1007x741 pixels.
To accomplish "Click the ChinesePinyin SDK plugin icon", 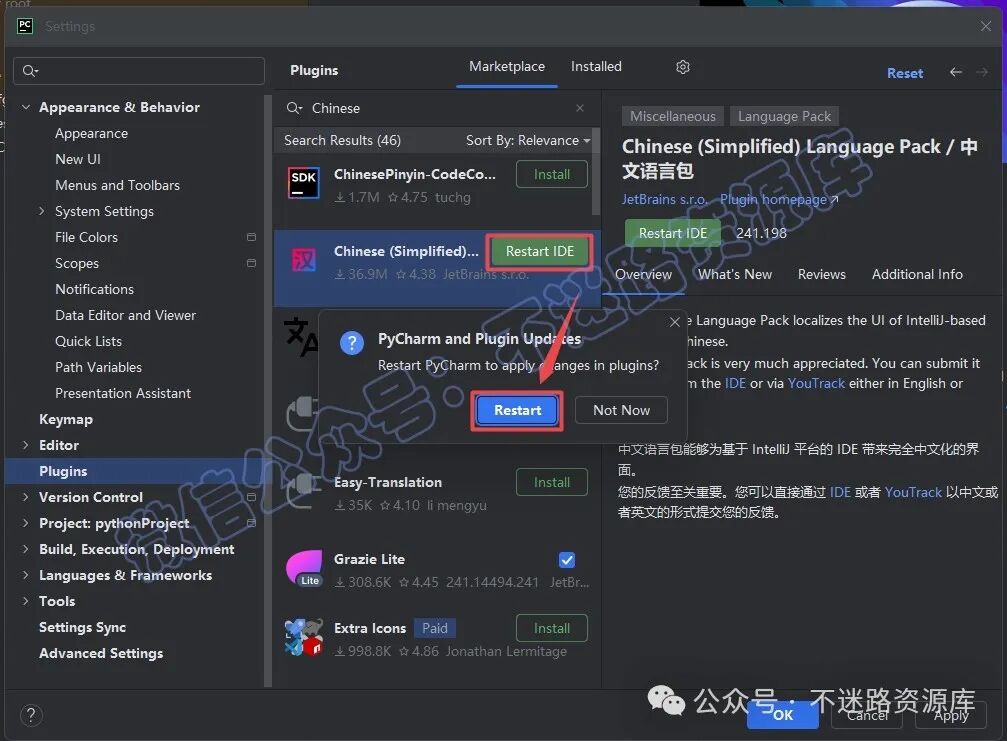I will [x=304, y=184].
